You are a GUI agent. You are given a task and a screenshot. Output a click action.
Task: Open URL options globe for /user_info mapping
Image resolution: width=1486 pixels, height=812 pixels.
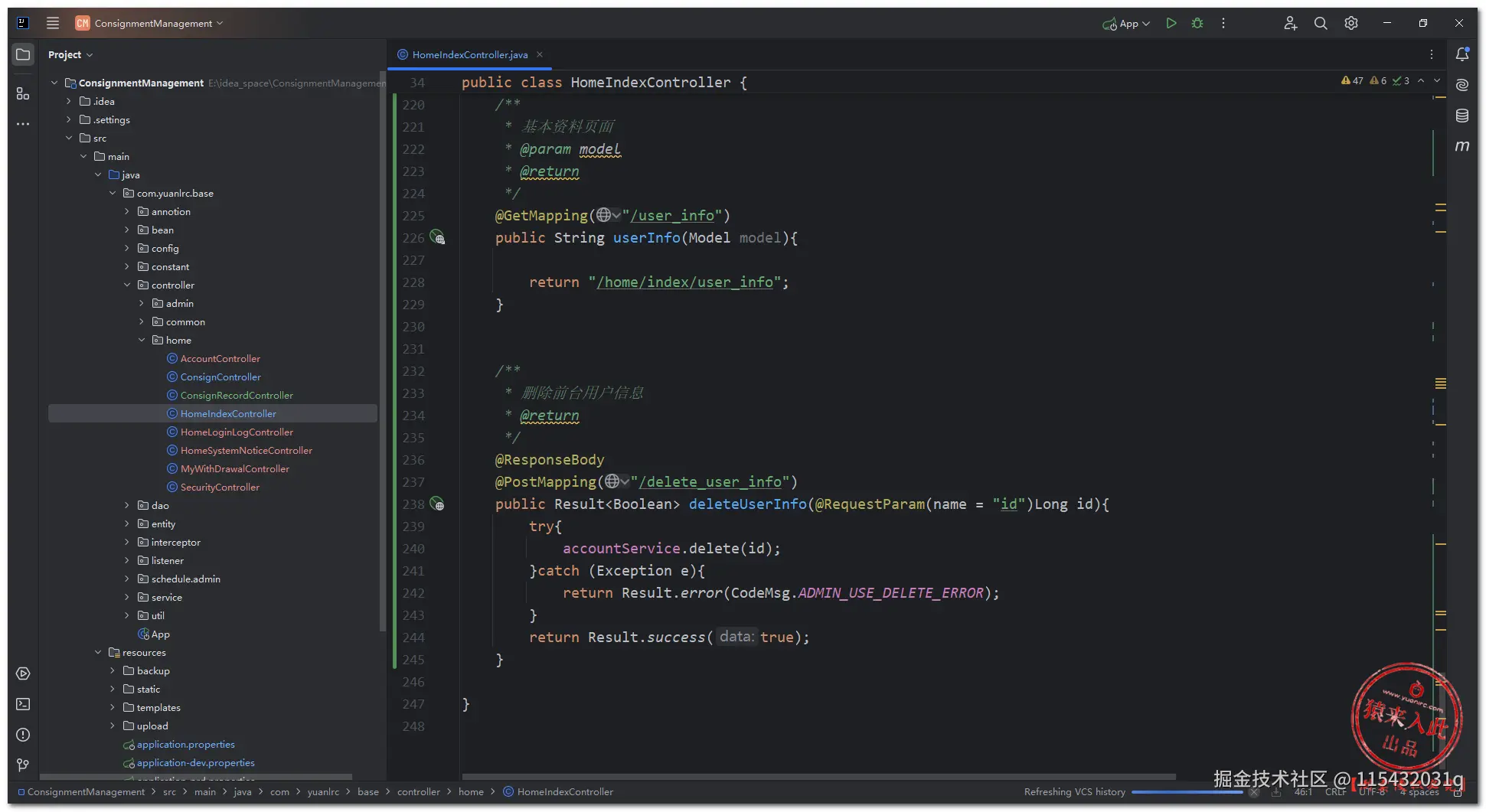click(x=609, y=215)
